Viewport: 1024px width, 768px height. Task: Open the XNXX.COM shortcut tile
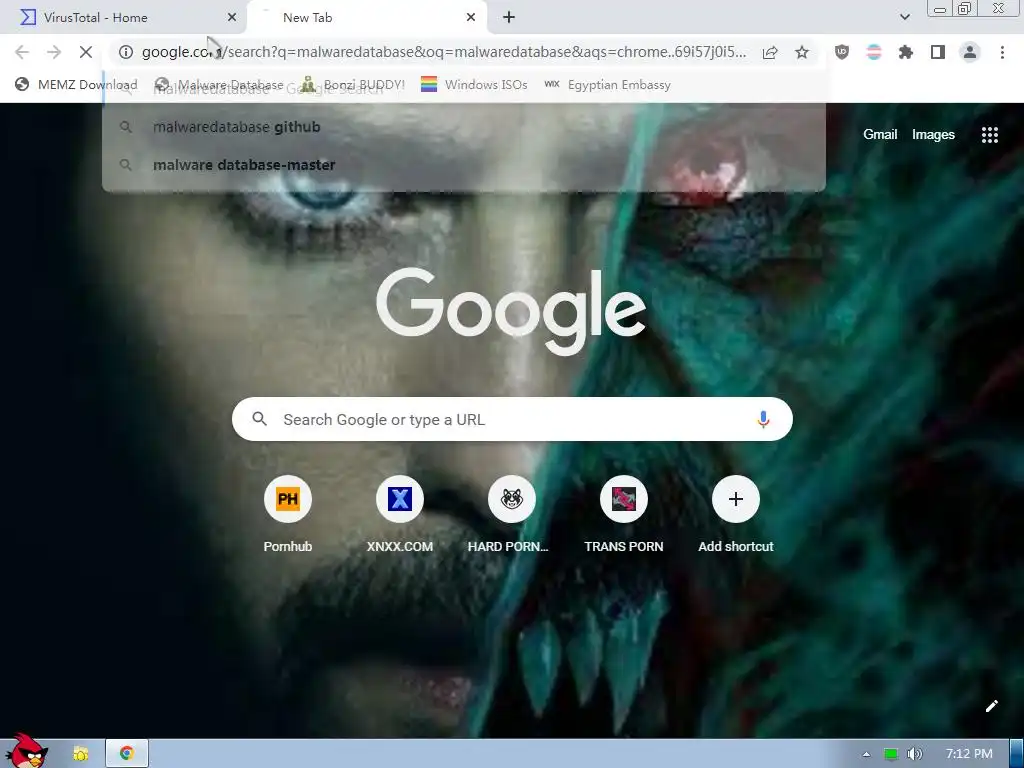400,516
